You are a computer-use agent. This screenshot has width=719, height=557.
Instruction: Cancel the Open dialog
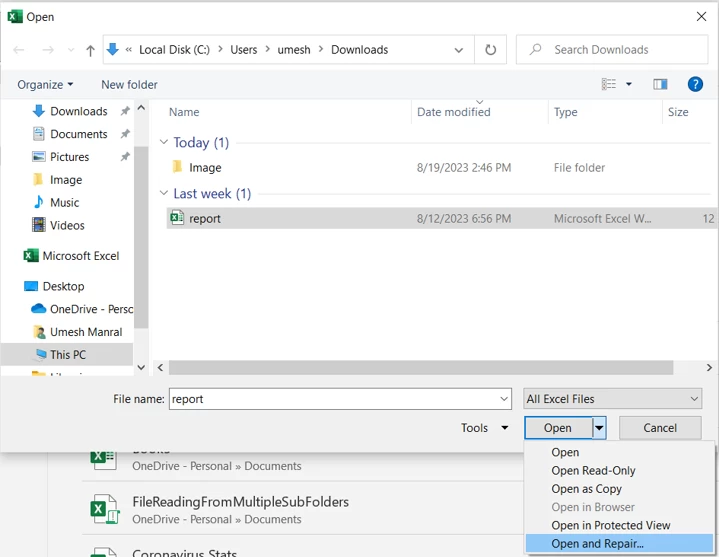[660, 428]
